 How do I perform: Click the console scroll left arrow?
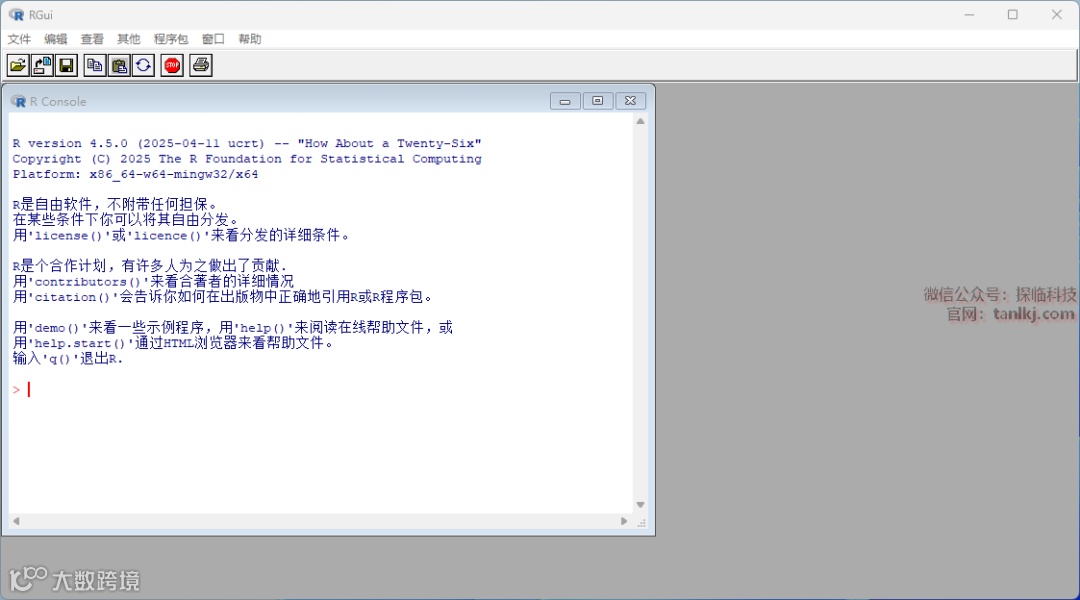coord(16,521)
